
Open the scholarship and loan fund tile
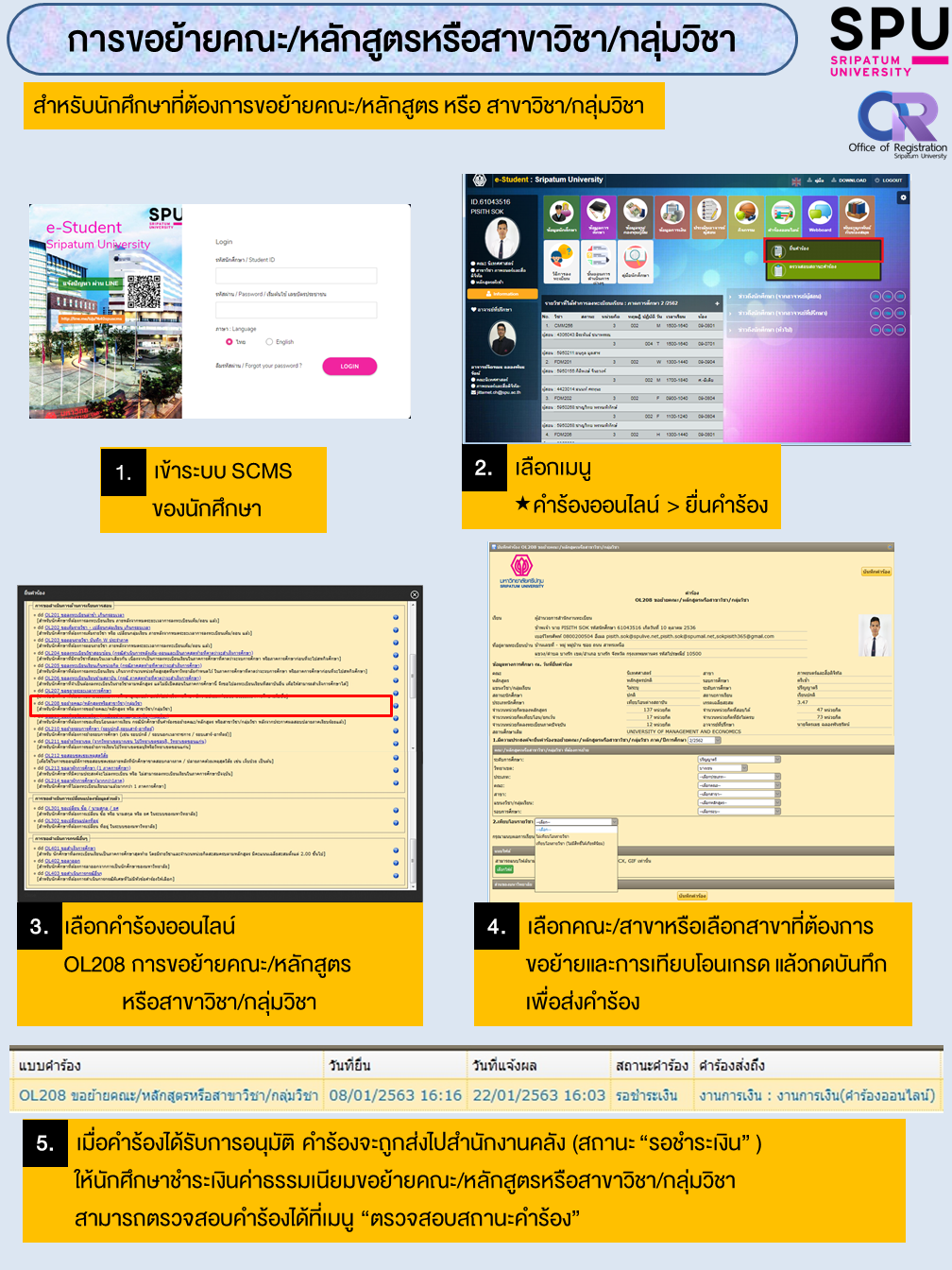coord(635,216)
